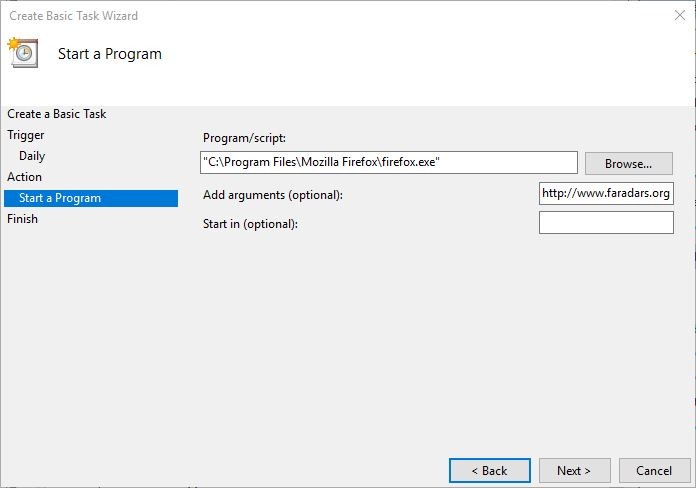The width and height of the screenshot is (696, 488).
Task: Click the Create Basic Task Wizard title bar
Action: (x=300, y=16)
